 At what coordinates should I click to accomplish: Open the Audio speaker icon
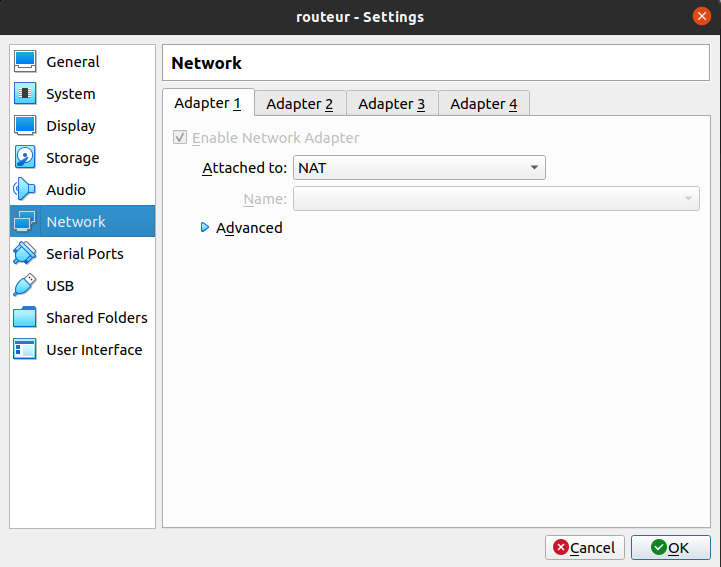point(26,190)
